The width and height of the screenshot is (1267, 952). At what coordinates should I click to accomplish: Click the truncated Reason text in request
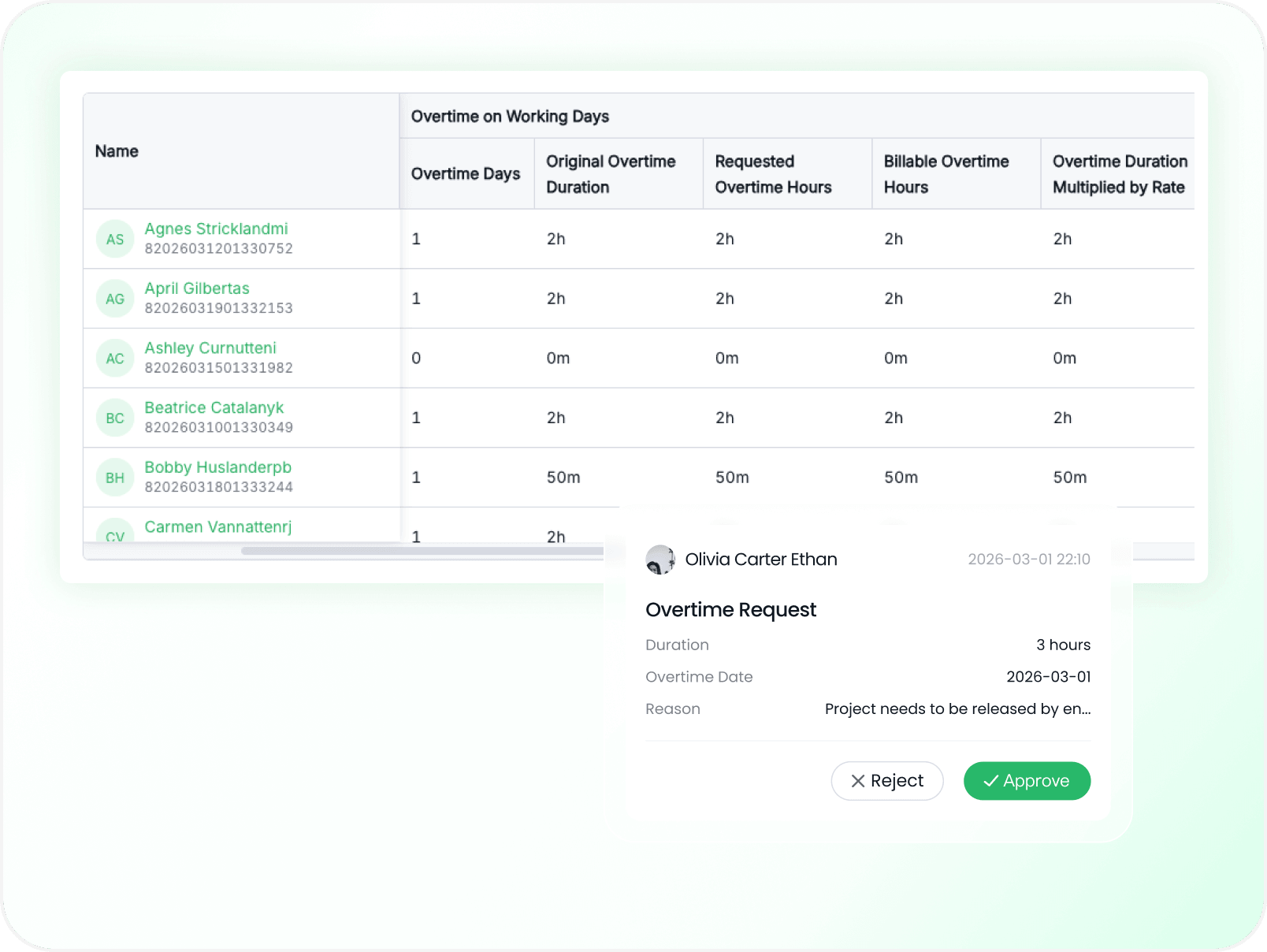coord(957,709)
